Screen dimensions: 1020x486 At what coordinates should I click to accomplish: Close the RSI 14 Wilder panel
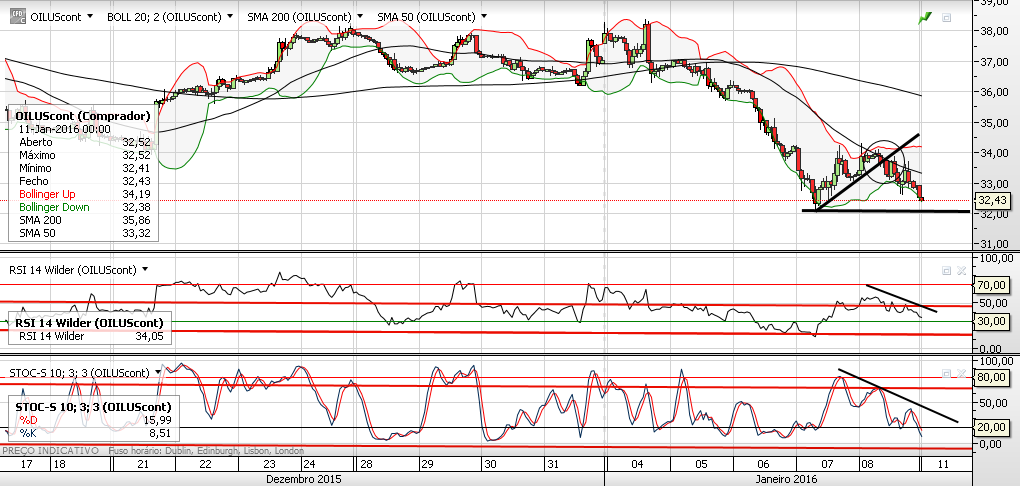(x=962, y=270)
